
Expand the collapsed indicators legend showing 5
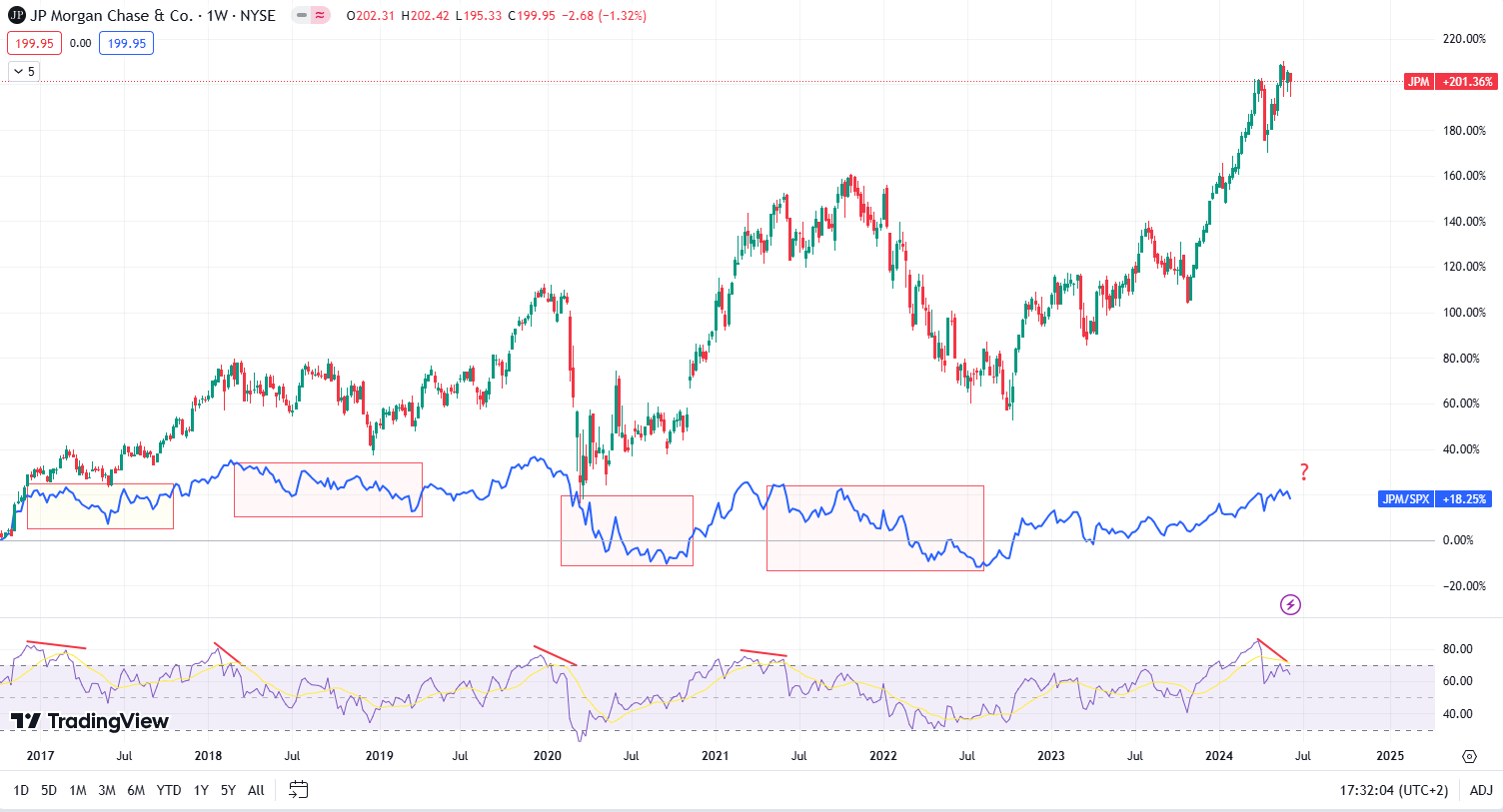tap(24, 71)
